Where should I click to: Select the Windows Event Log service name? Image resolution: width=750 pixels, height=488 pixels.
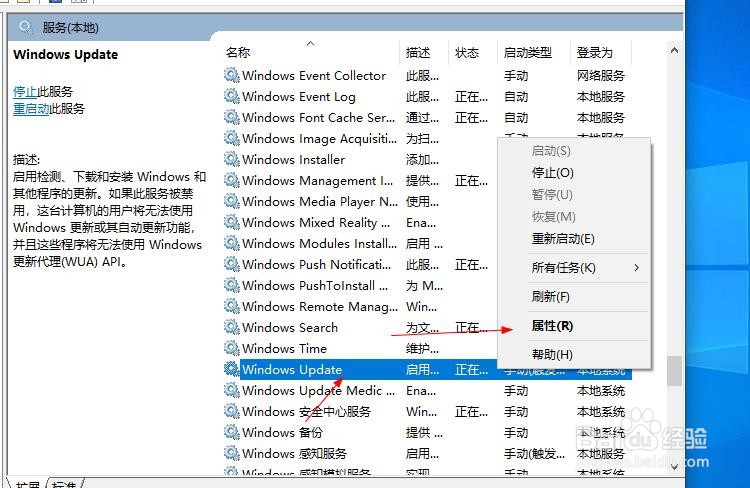click(298, 97)
